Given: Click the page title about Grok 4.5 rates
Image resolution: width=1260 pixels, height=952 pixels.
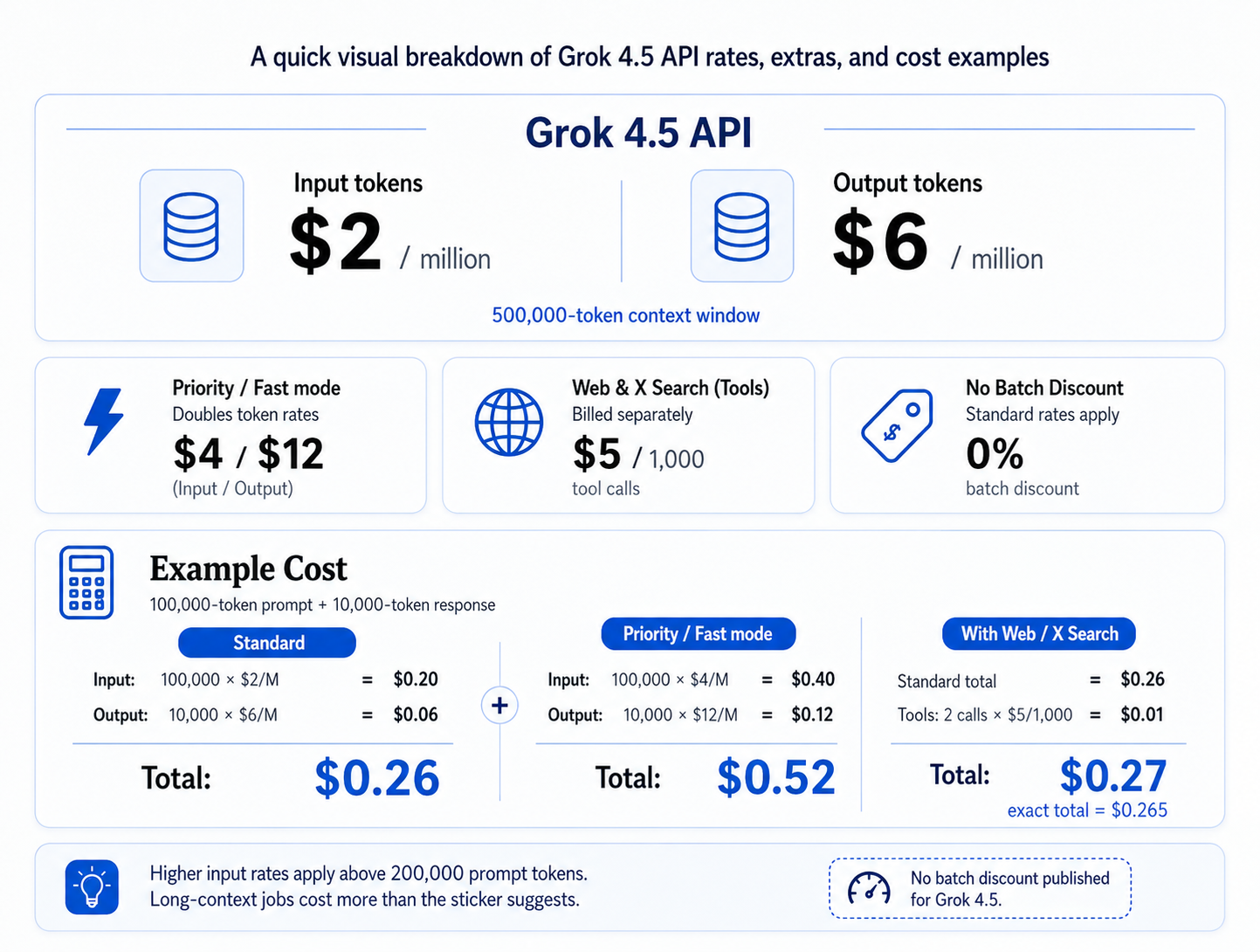Looking at the screenshot, I should click(x=650, y=58).
